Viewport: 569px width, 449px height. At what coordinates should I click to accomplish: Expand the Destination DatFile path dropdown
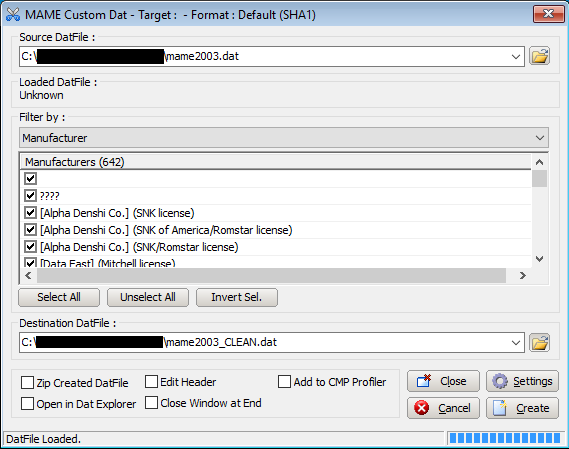[x=516, y=343]
